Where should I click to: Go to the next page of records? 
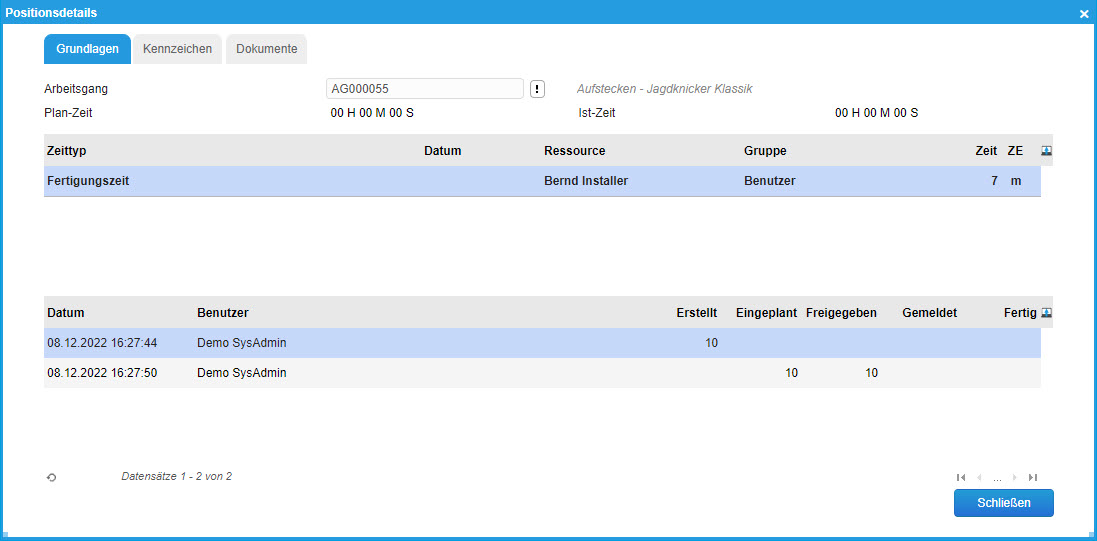tap(1015, 478)
